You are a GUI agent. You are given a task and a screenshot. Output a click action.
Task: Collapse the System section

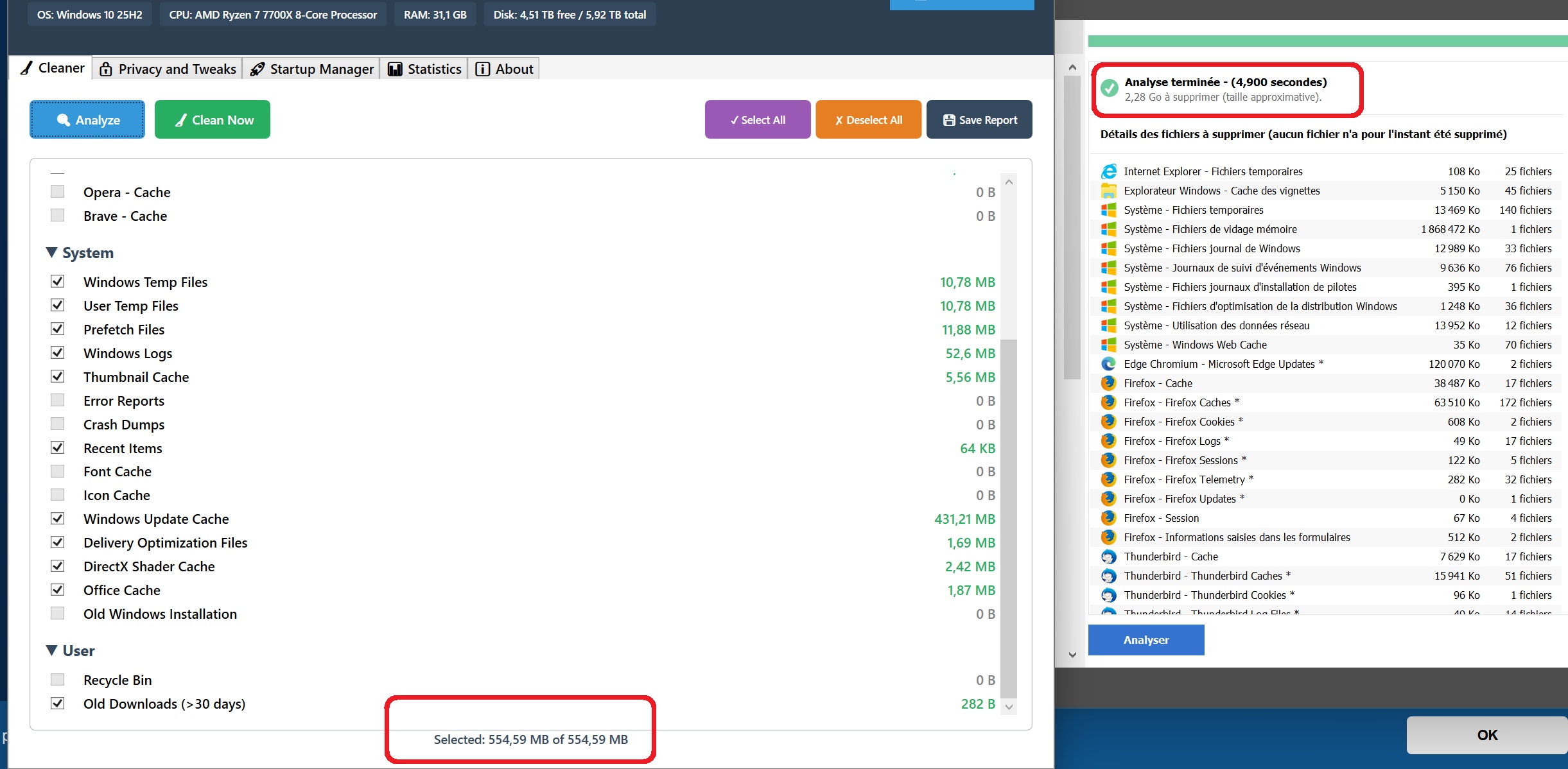(51, 253)
